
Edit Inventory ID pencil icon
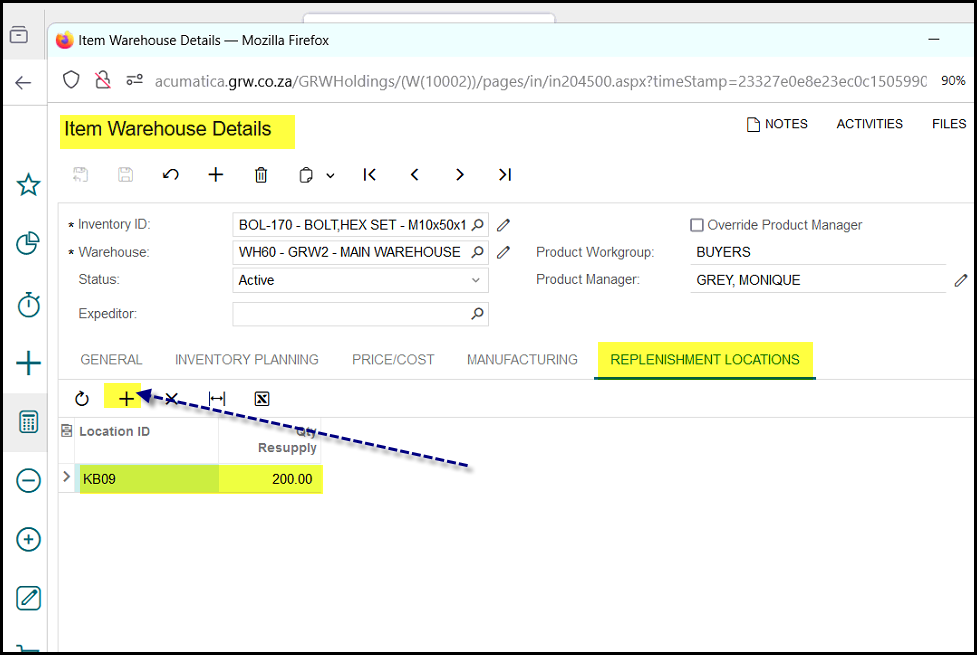(504, 225)
